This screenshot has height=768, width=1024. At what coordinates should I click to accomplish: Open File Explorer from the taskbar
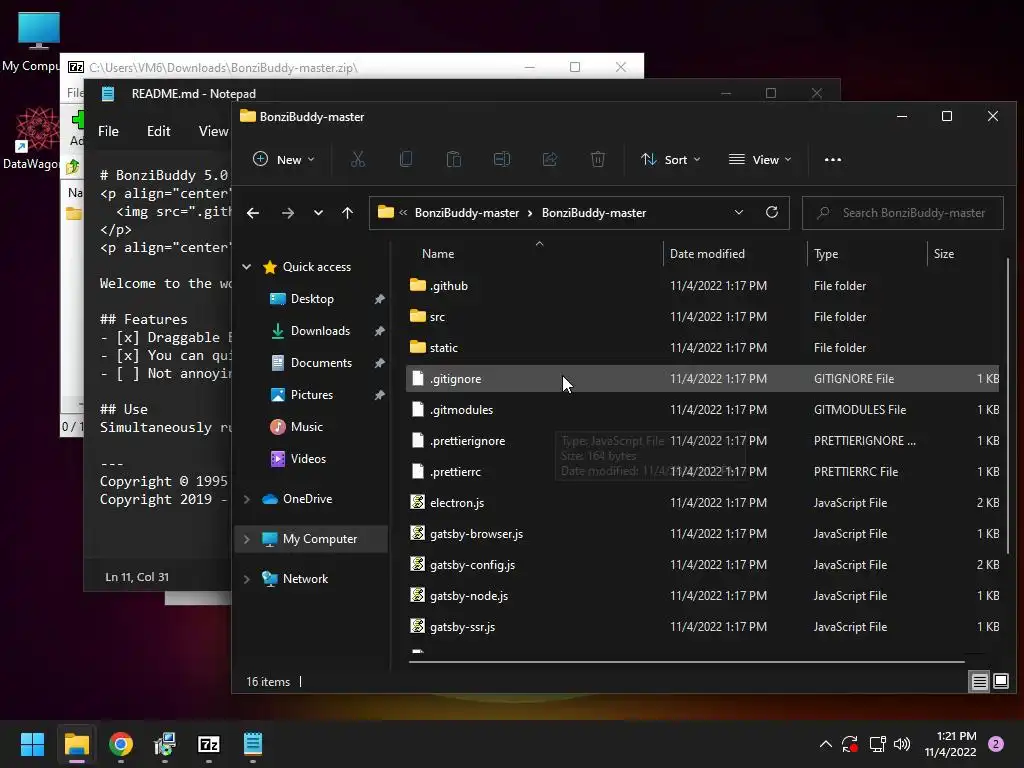tap(76, 744)
